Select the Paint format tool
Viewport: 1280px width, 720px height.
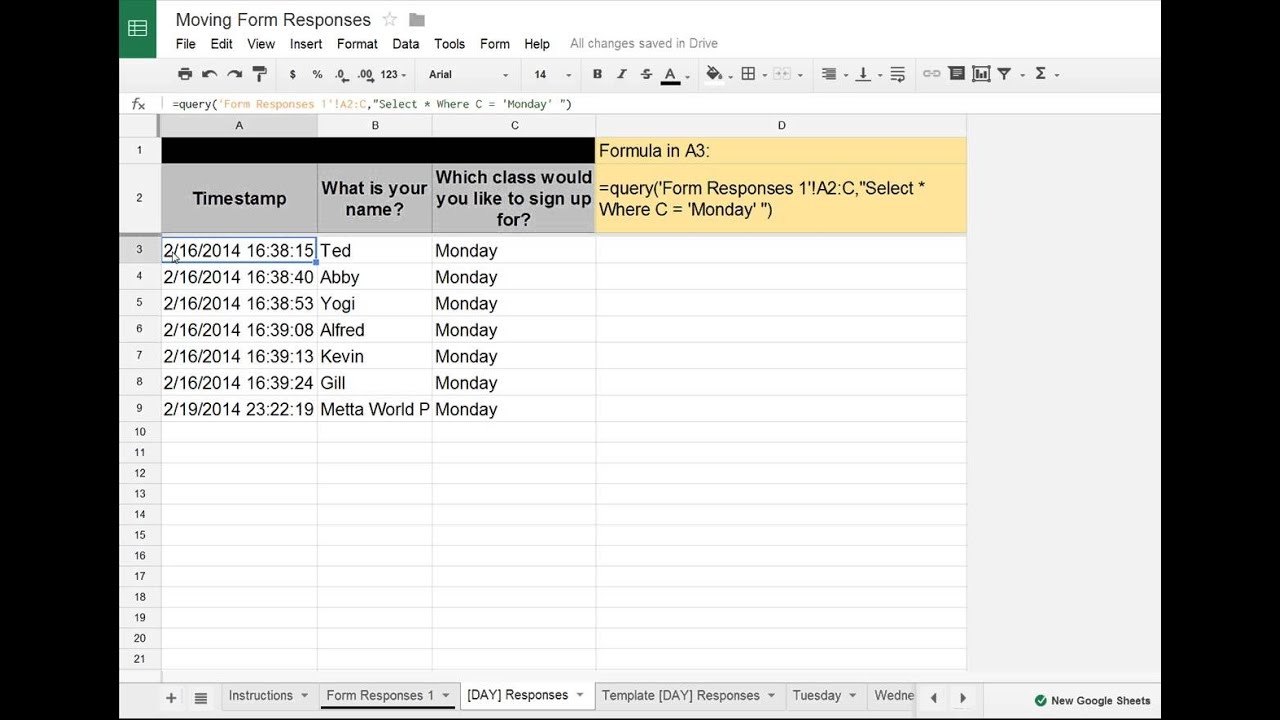pos(258,74)
